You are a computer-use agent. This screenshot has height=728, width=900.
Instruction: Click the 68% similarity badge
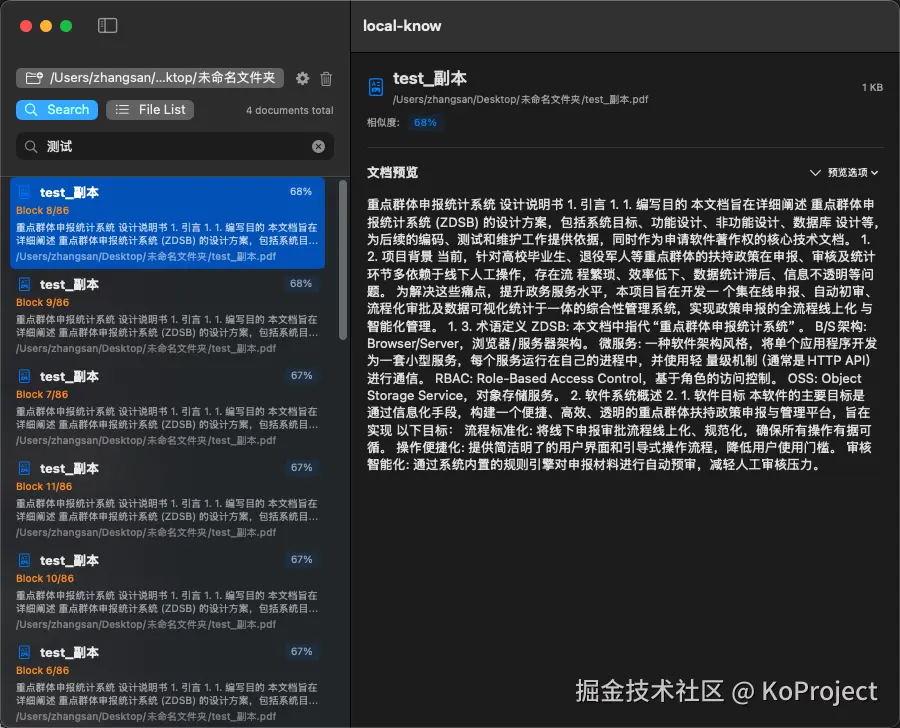(426, 122)
